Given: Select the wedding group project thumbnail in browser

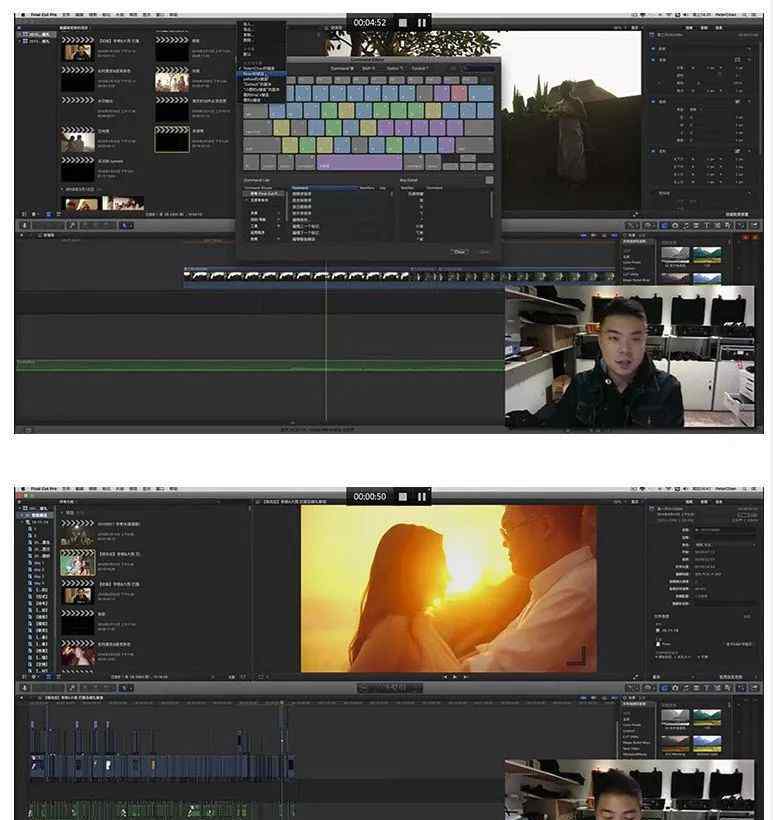Looking at the screenshot, I should point(172,79).
